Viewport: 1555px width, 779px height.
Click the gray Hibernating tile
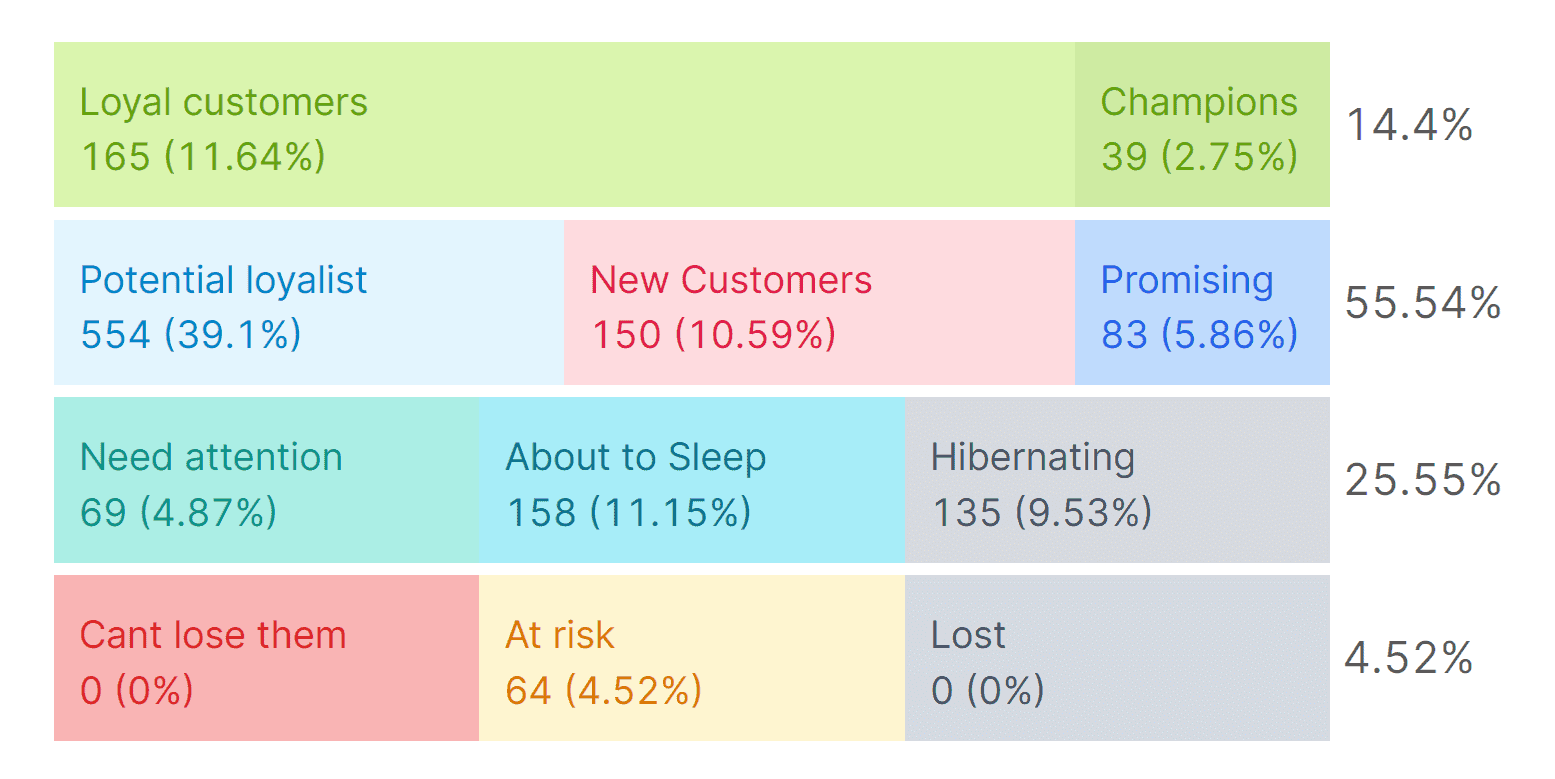click(x=1116, y=480)
